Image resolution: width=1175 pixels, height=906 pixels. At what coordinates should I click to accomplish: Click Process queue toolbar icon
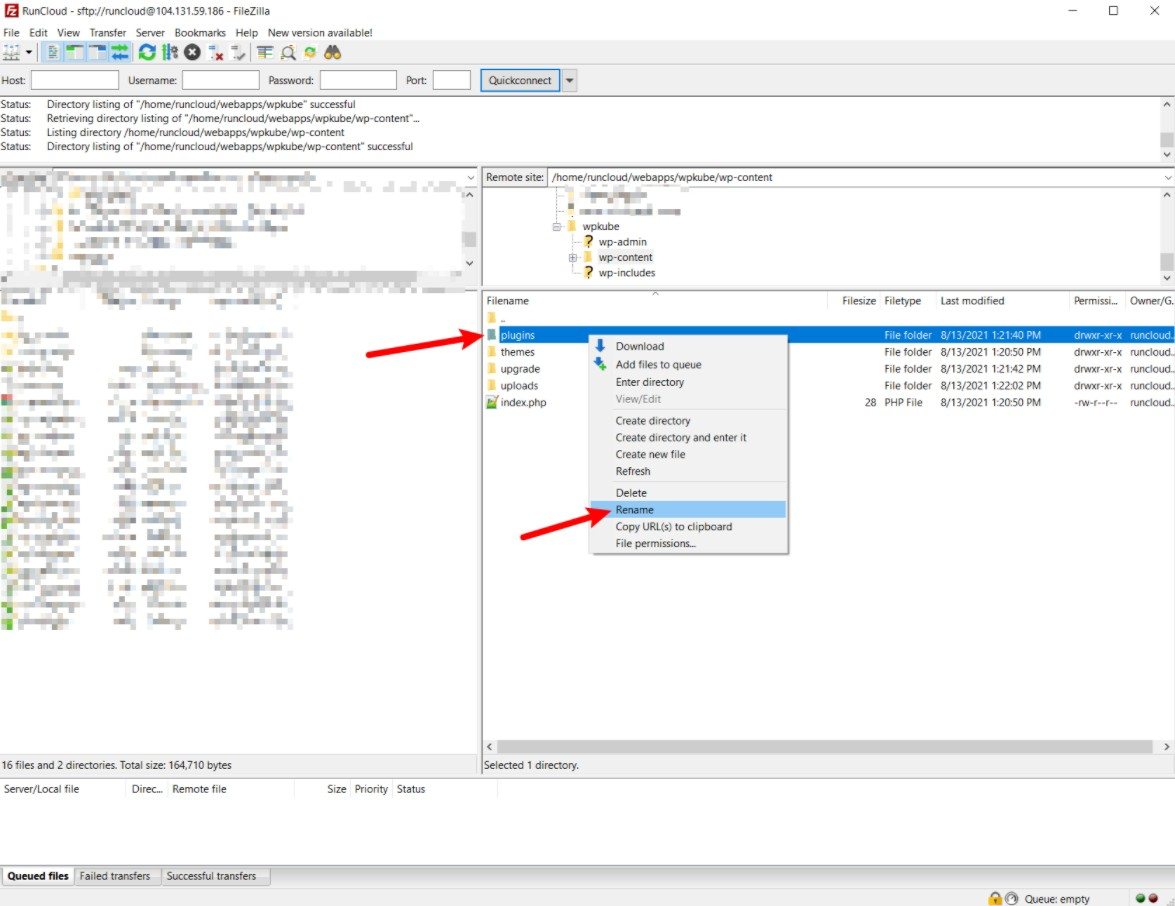pos(170,52)
